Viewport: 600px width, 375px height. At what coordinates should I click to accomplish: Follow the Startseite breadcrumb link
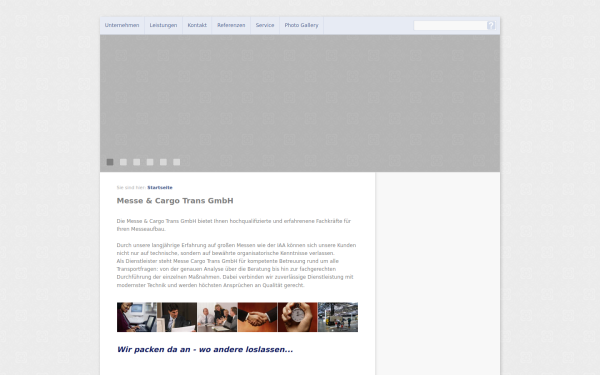tap(160, 188)
